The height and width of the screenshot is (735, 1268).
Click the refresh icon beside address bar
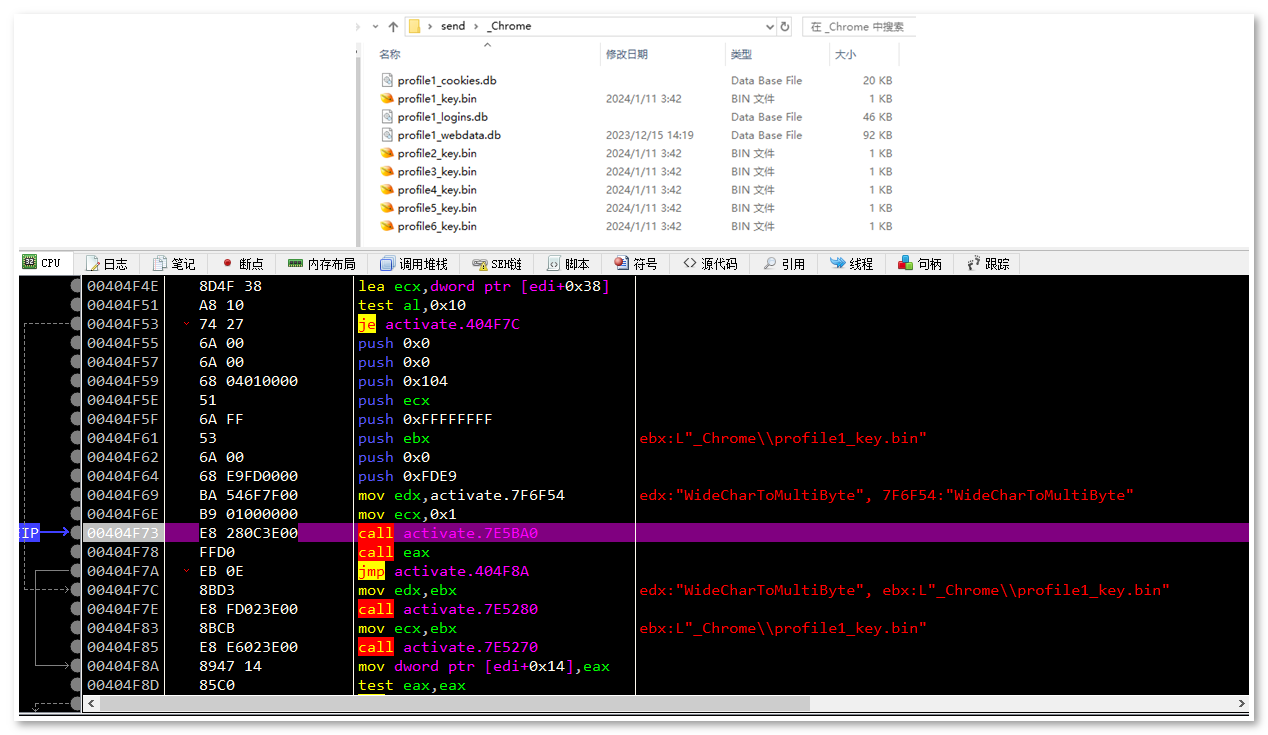tap(785, 27)
